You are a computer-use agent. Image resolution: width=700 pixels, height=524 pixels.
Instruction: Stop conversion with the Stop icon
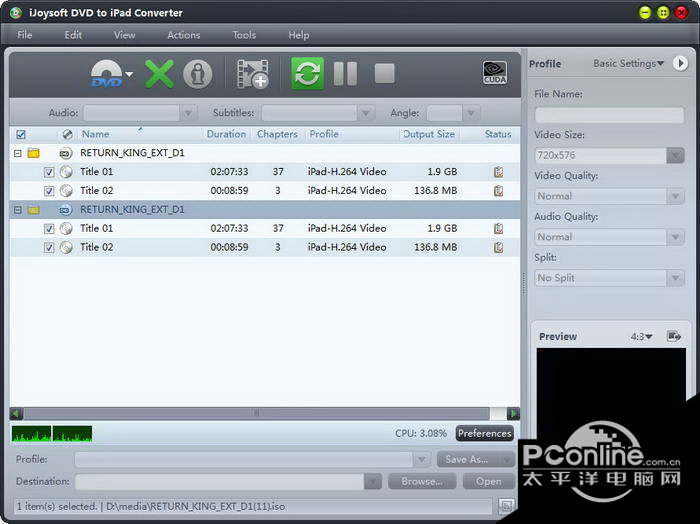[384, 73]
